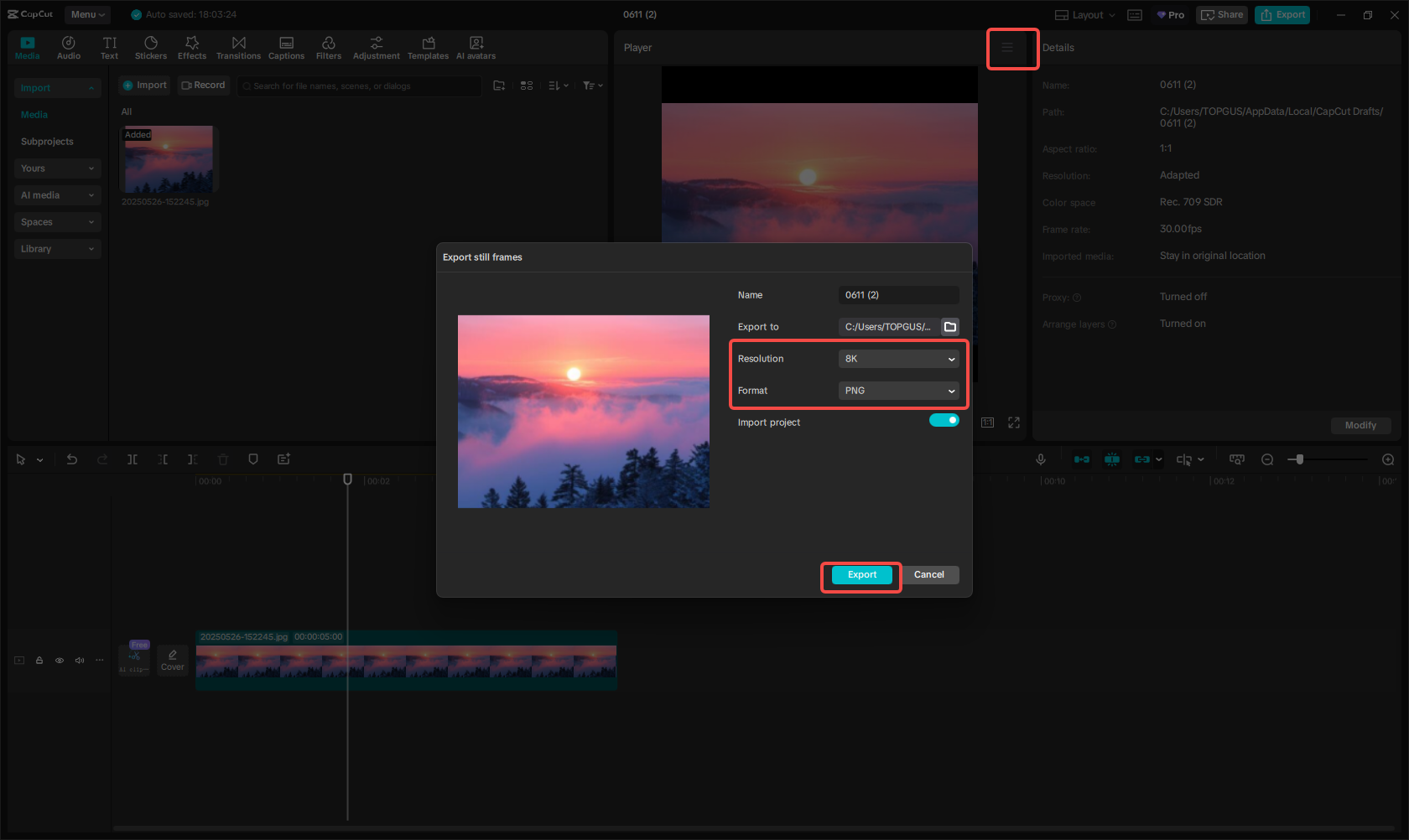1409x840 pixels.
Task: Toggle auto ripple in the timeline toolbar
Action: 1082,459
